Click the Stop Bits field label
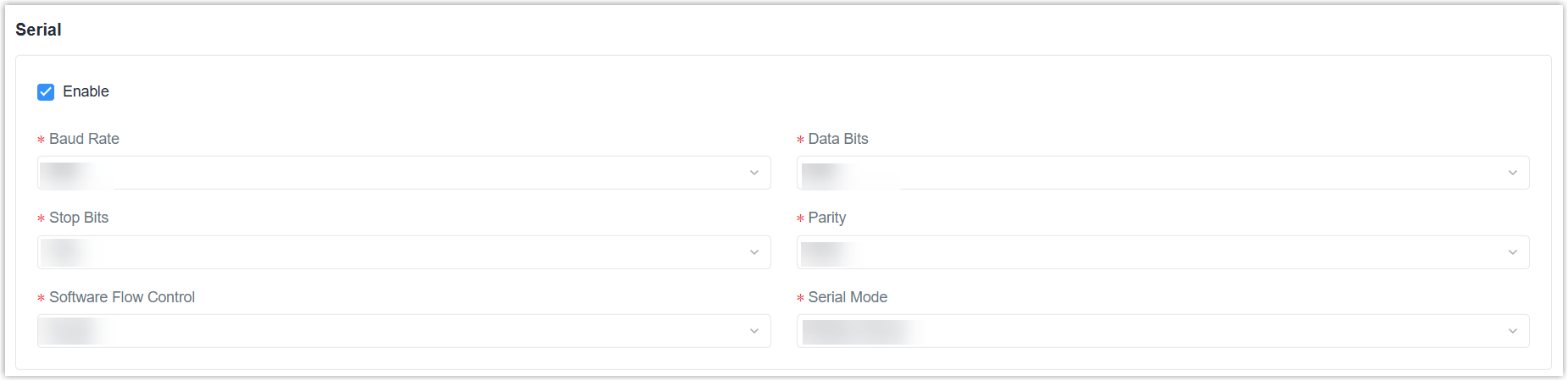Screen dimensions: 1568x381 tap(79, 218)
